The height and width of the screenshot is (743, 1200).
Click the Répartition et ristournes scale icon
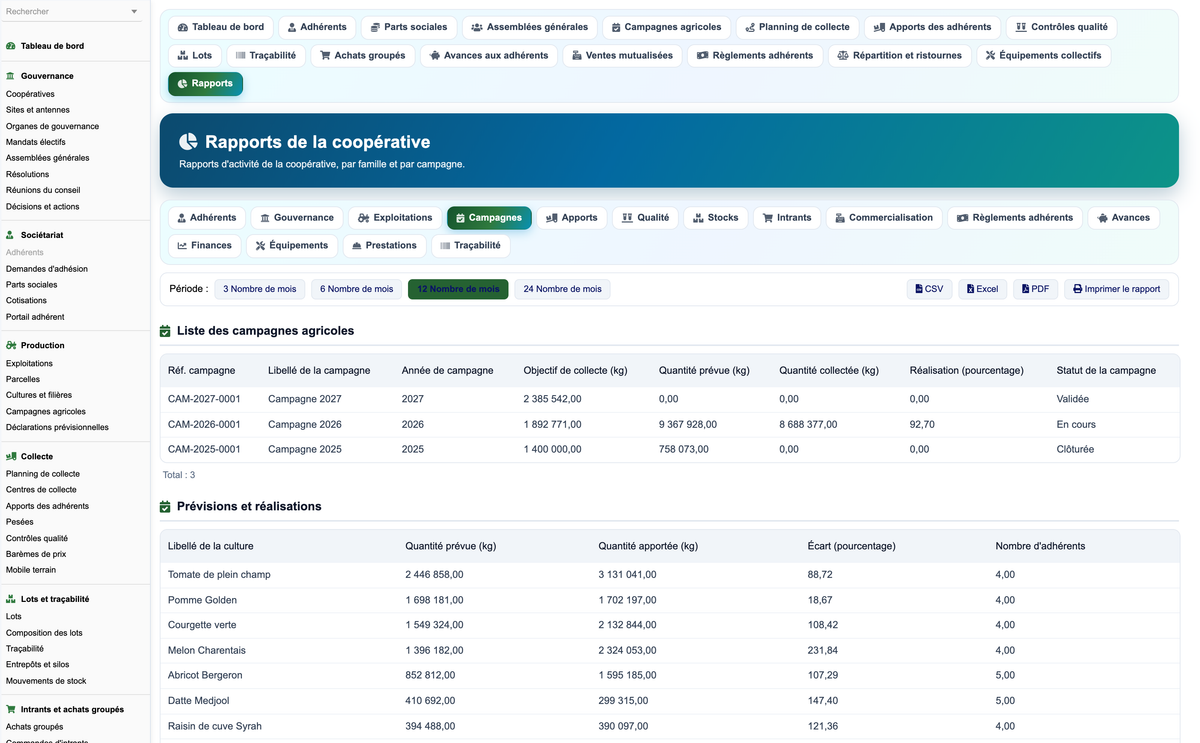coord(843,55)
